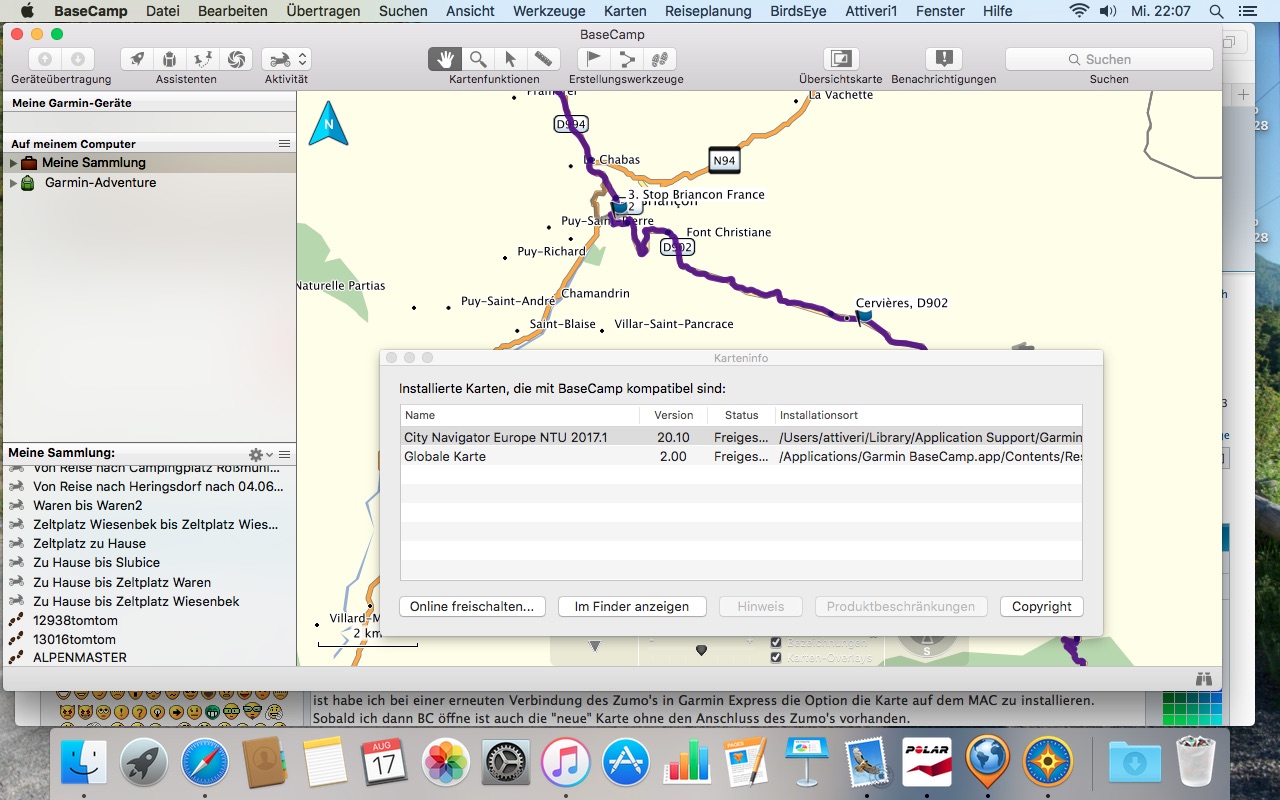Choose the arrow selection tool
The height and width of the screenshot is (800, 1280).
510,59
